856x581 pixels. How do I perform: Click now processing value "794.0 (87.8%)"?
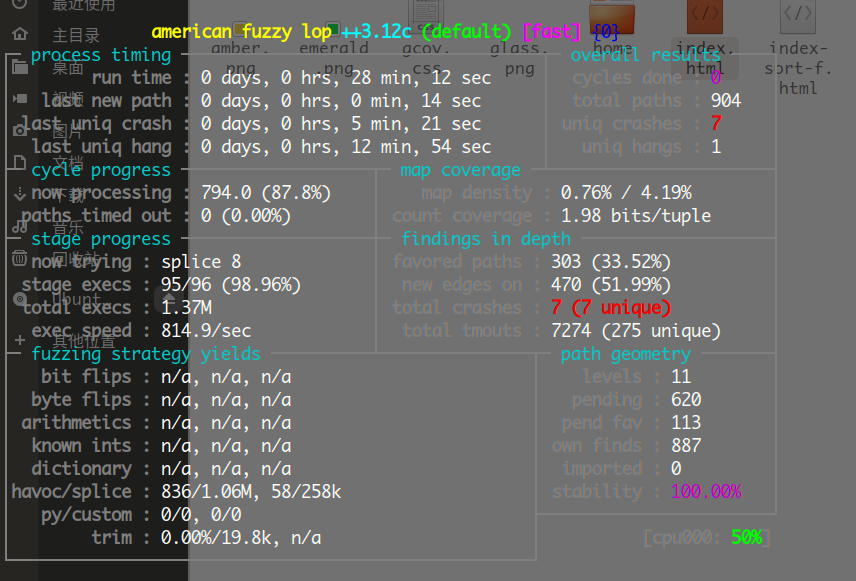(x=266, y=193)
